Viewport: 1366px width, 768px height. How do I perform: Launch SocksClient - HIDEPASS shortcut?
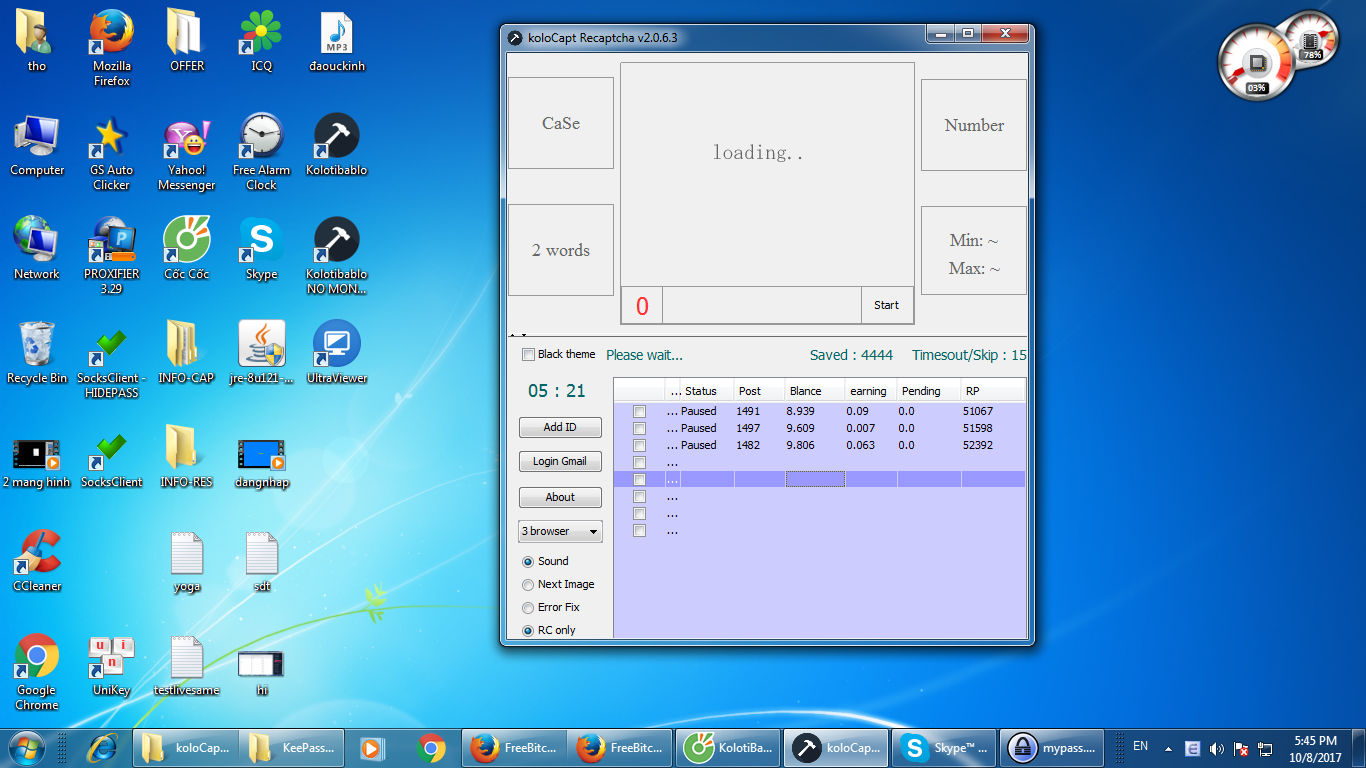pos(111,360)
